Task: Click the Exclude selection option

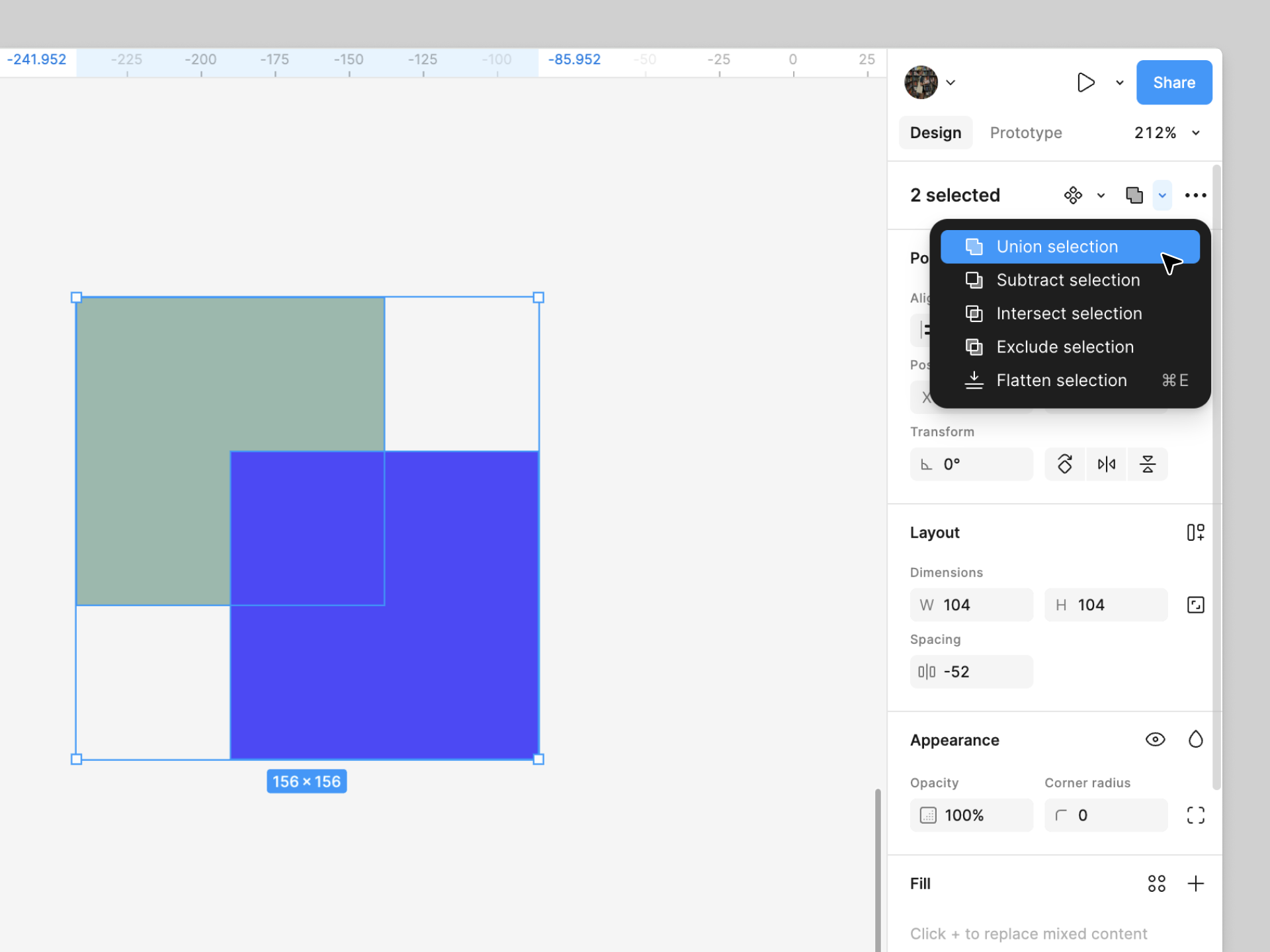Action: pyautogui.click(x=1065, y=346)
